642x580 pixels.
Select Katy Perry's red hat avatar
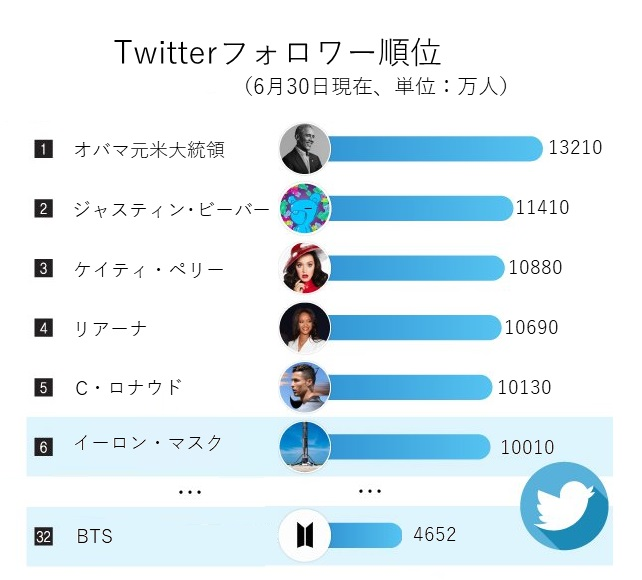pyautogui.click(x=305, y=268)
